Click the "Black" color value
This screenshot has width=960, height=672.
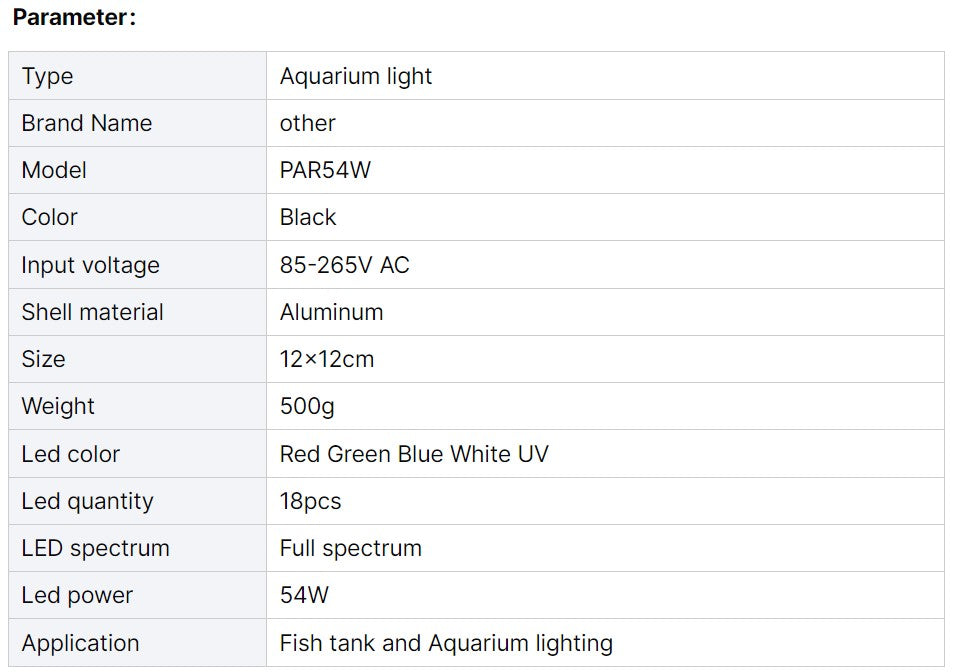tap(308, 218)
